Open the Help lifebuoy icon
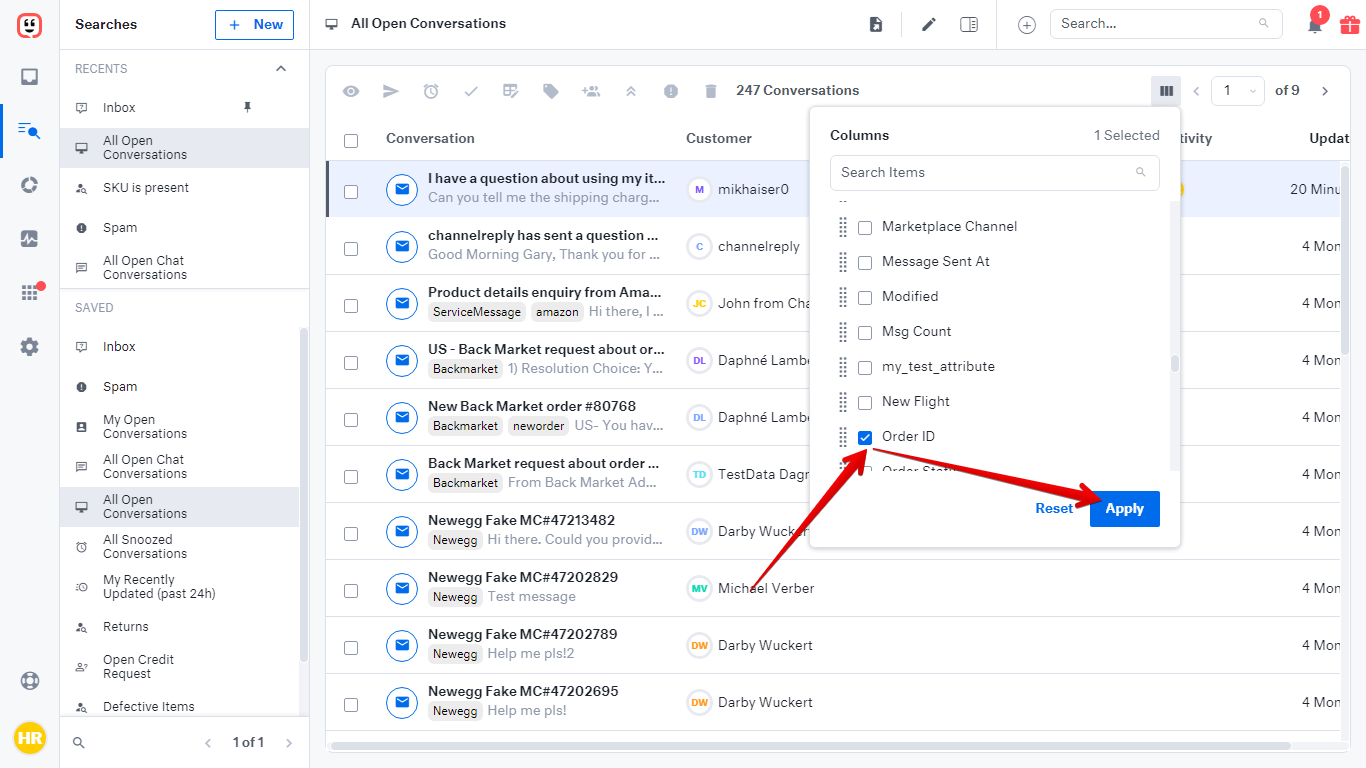 click(x=29, y=681)
